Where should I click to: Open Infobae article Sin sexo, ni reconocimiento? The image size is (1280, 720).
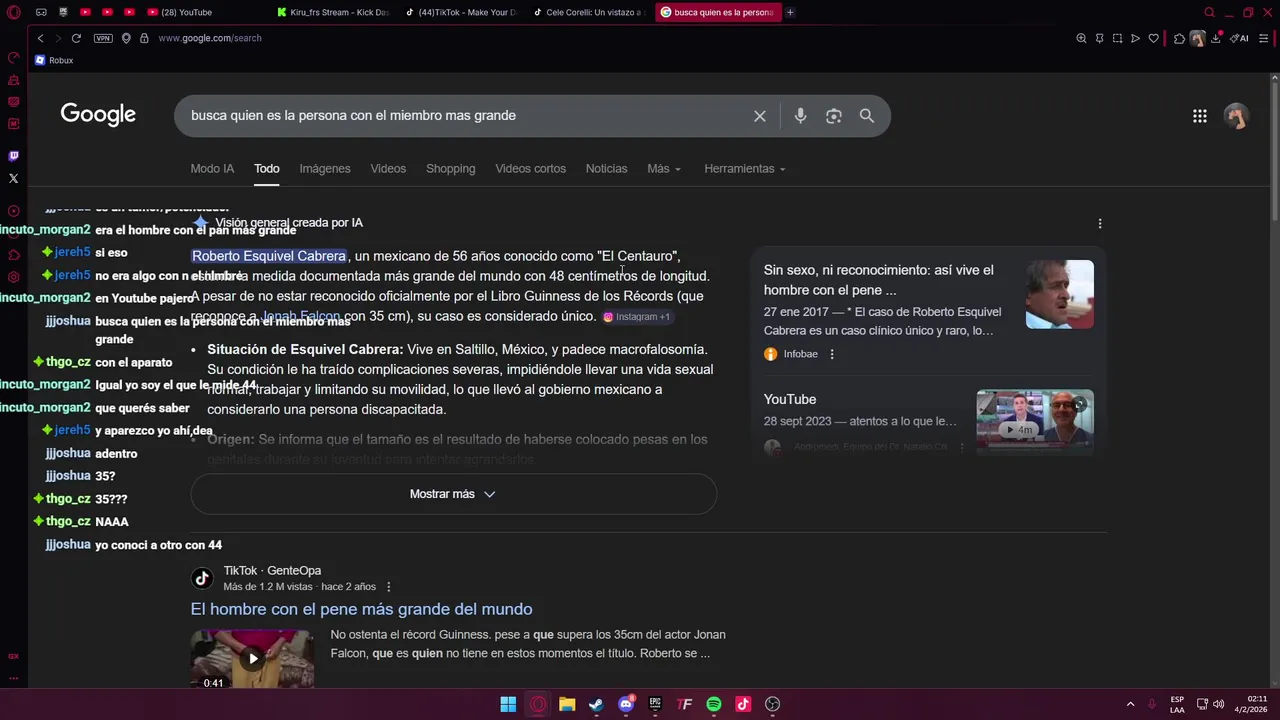(x=878, y=280)
